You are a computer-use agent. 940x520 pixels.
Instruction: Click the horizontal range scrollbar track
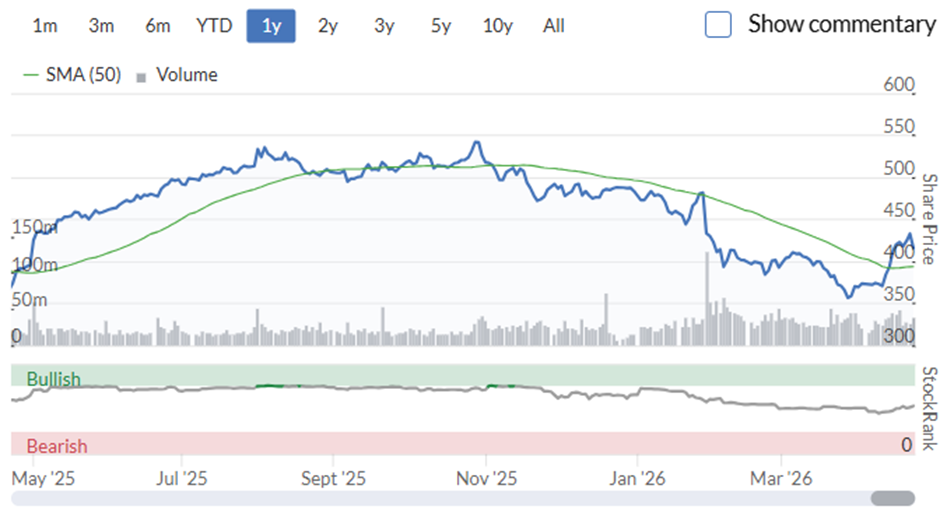(463, 498)
